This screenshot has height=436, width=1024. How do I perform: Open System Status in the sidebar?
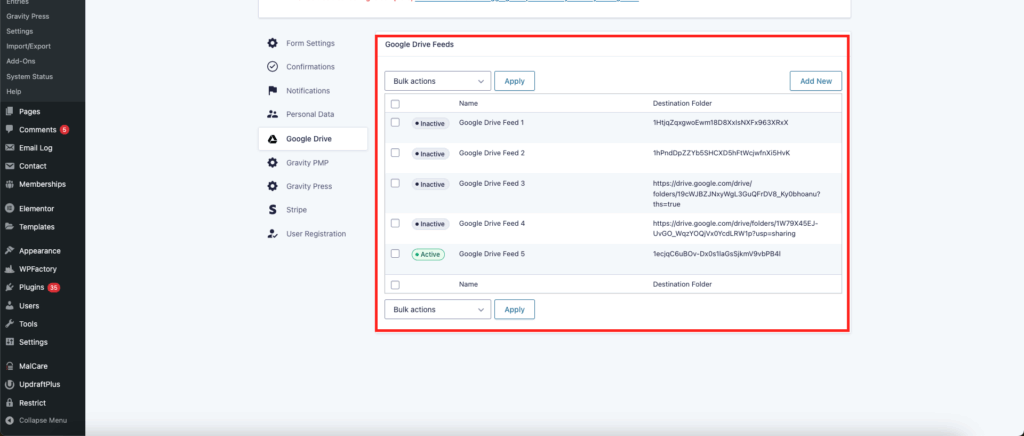pyautogui.click(x=29, y=76)
